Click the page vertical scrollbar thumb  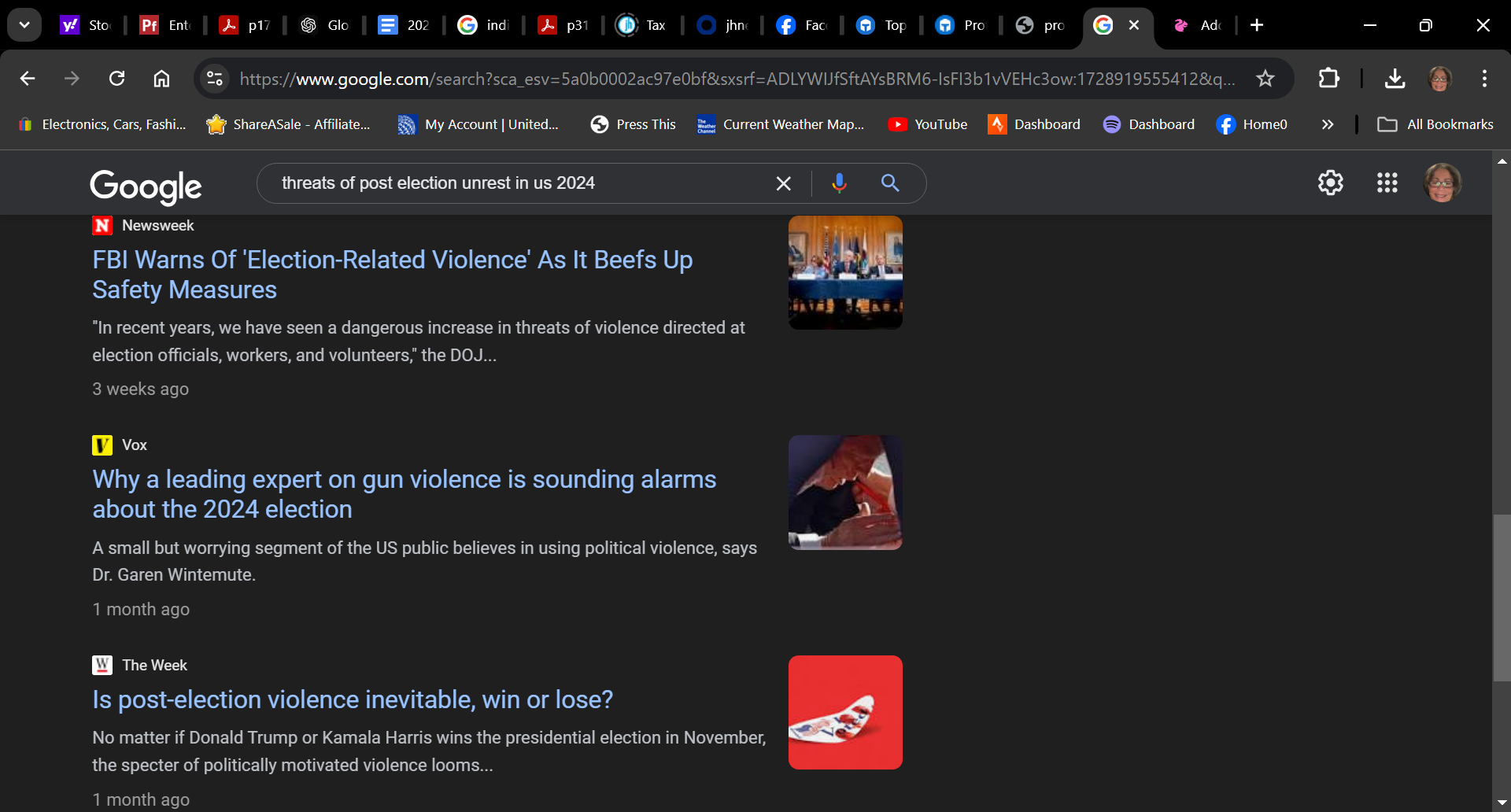(1502, 598)
